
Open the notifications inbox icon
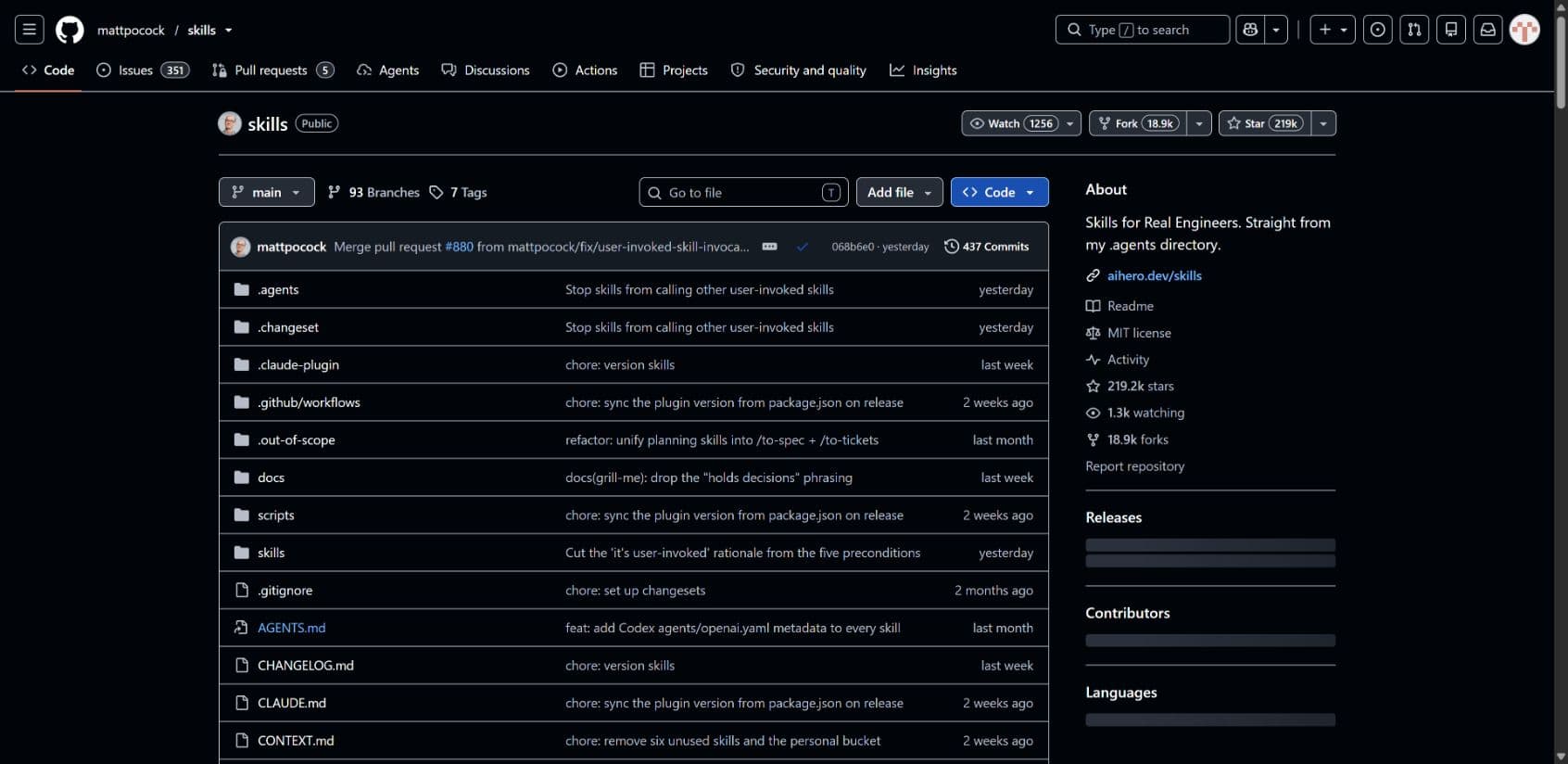[x=1487, y=30]
